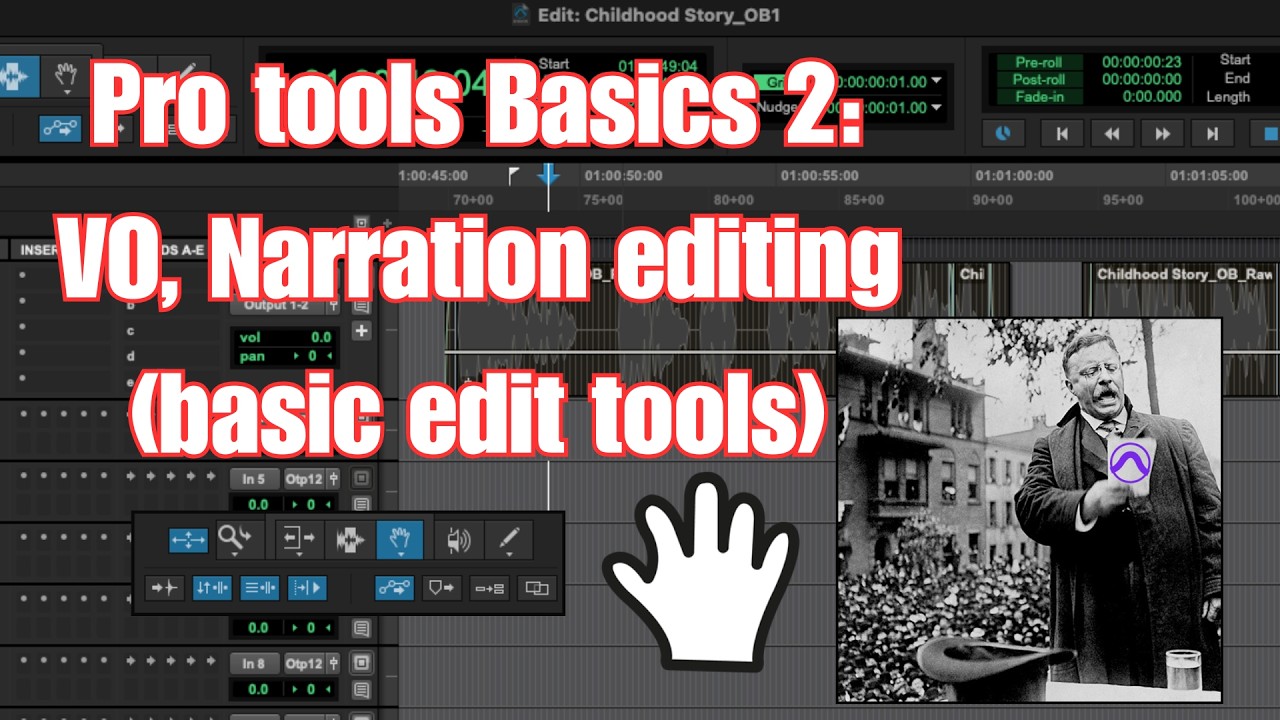Toggle Link Track and Edit Selection
The height and width of the screenshot is (720, 1280).
[x=260, y=589]
